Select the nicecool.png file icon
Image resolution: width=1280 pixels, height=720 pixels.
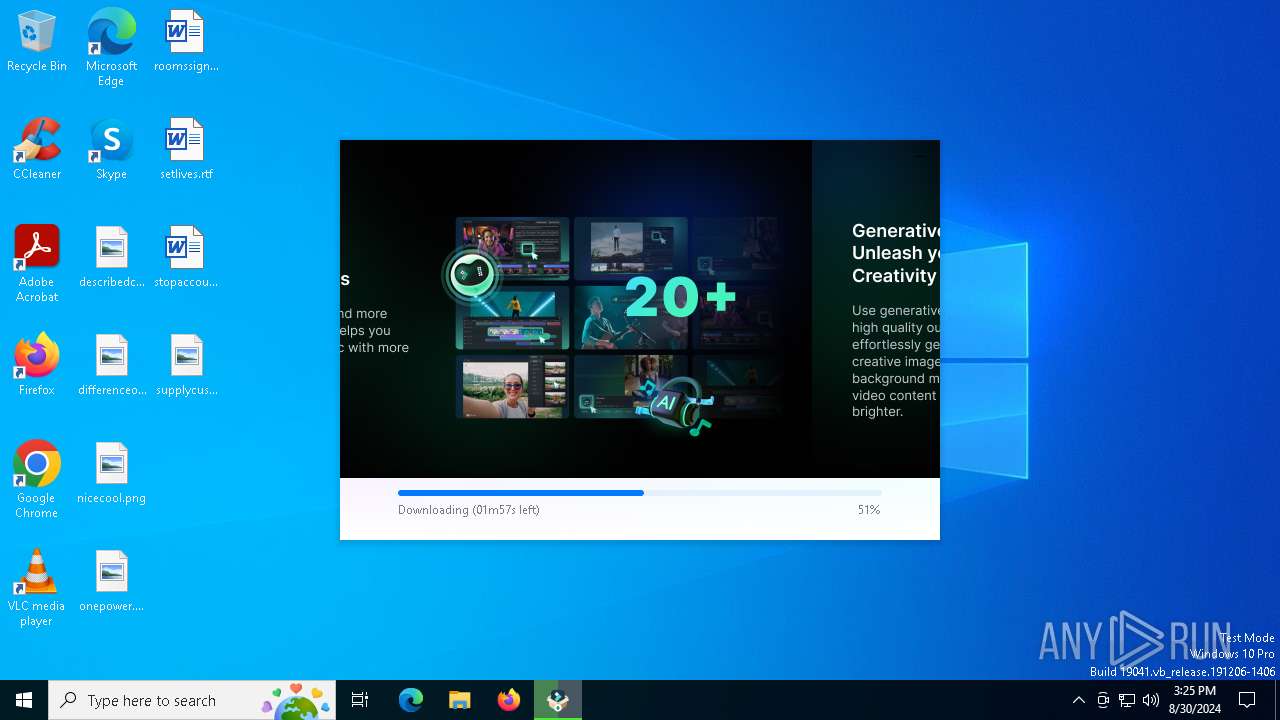[x=111, y=474]
